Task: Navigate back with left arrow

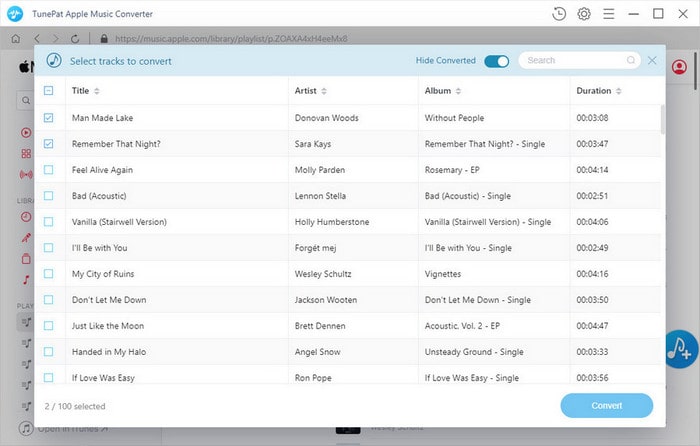Action: pos(37,39)
